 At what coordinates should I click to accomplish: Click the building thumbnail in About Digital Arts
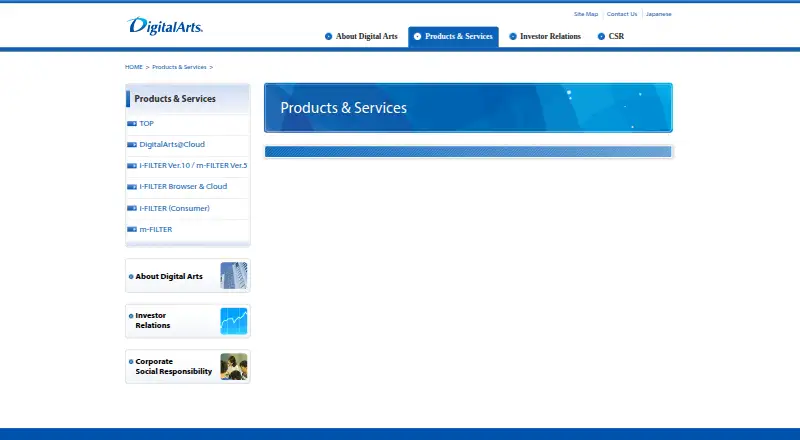pos(234,276)
